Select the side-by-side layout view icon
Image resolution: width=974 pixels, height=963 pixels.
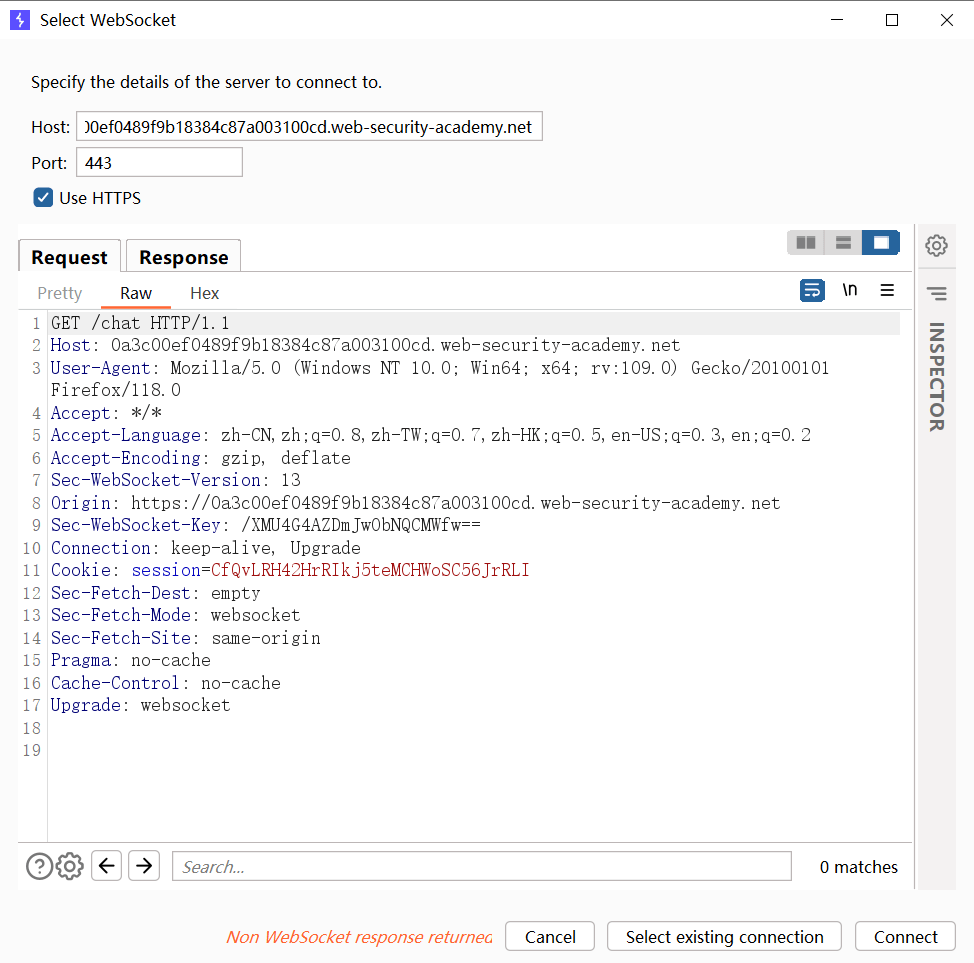pos(806,243)
